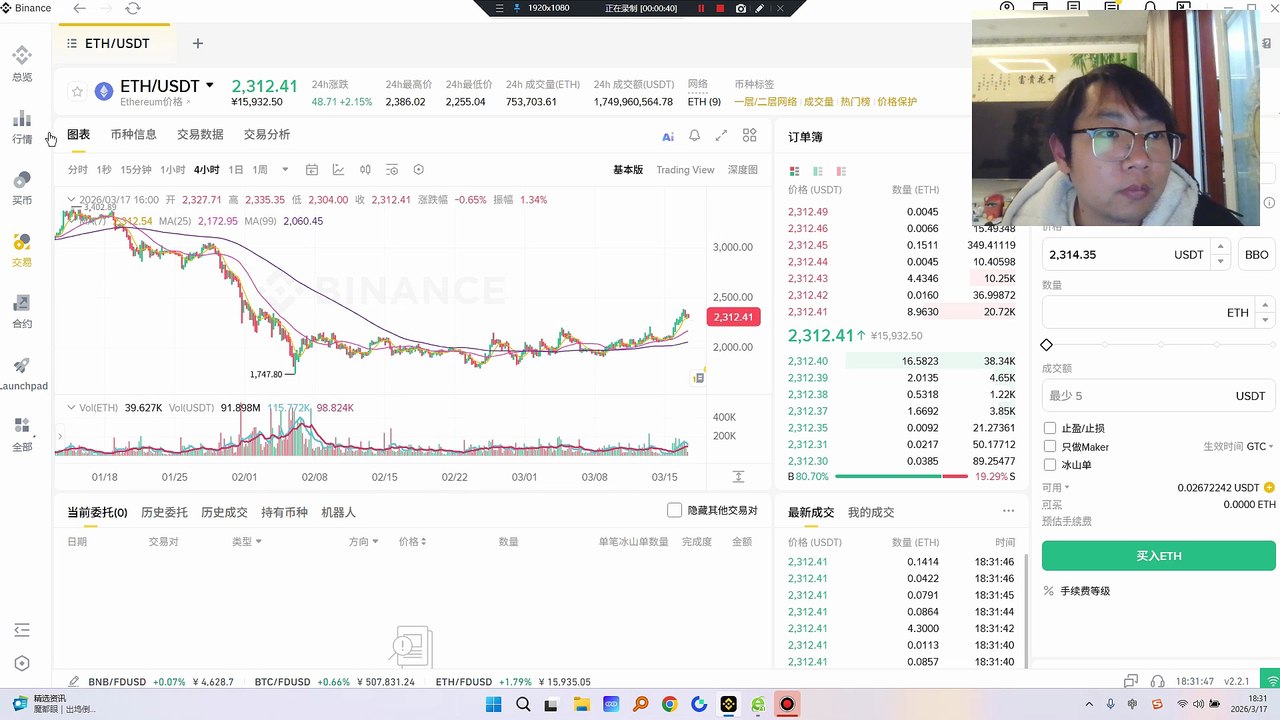Change candlestick style icon in chart toolbar

point(365,170)
